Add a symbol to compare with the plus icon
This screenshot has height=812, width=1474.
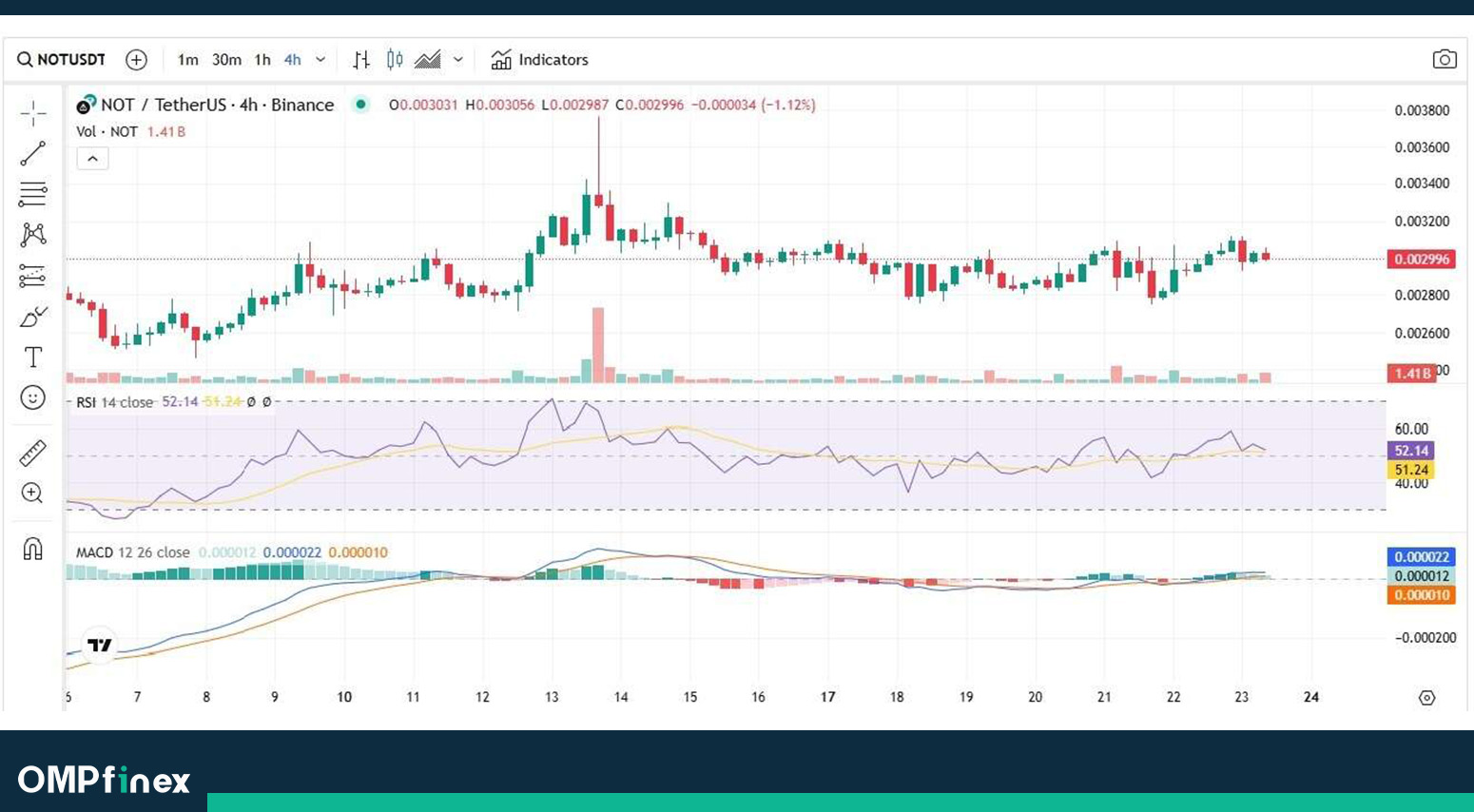(137, 60)
